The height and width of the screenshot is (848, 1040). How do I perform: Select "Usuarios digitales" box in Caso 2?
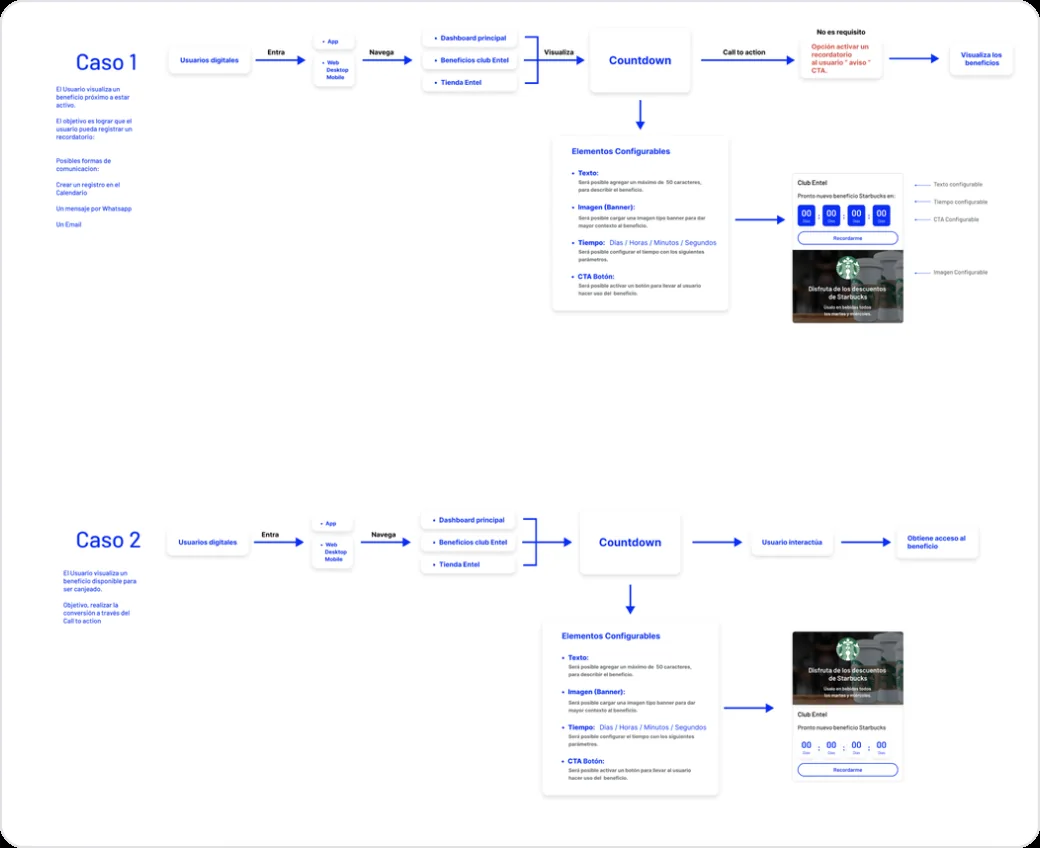[x=208, y=542]
